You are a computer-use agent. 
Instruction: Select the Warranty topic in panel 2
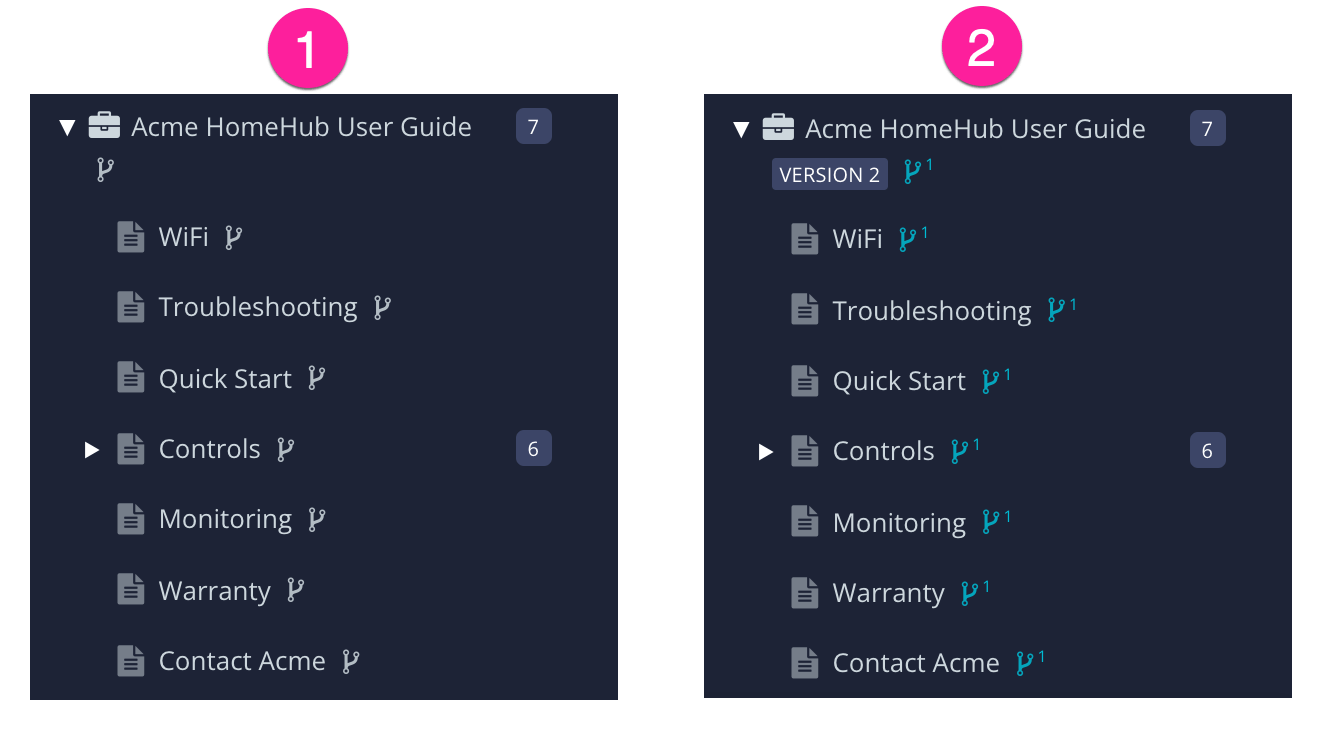click(888, 592)
